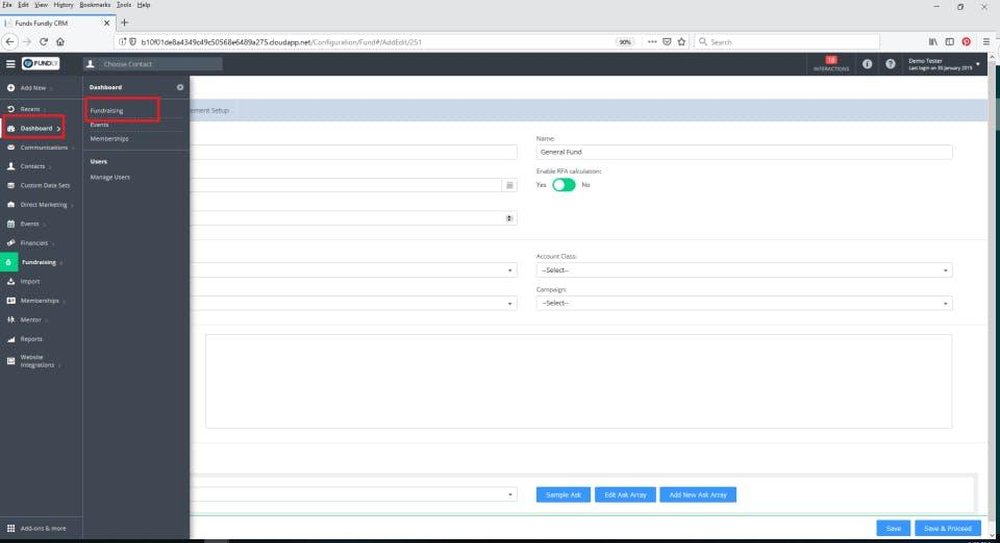Open the hamburger menu icon
Viewport: 1000px width, 543px height.
(10, 64)
